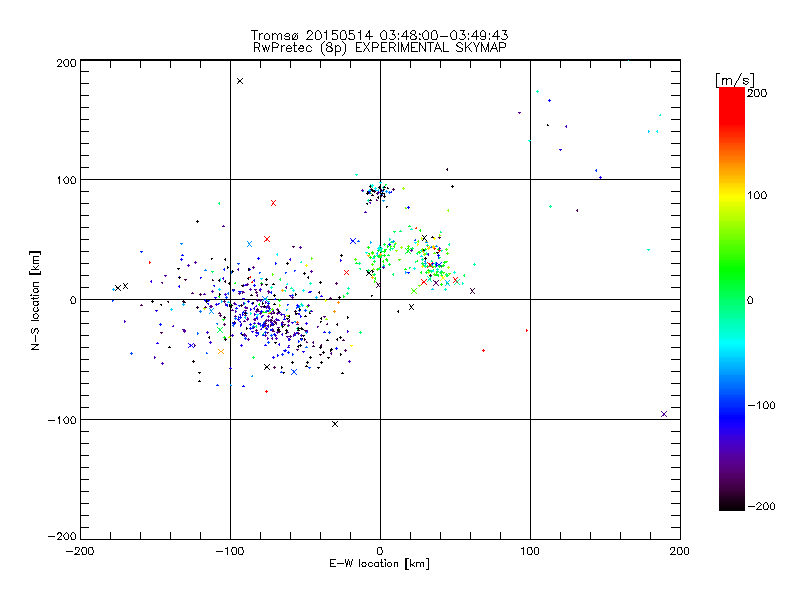Click the colorbar label '-200'

click(762, 506)
